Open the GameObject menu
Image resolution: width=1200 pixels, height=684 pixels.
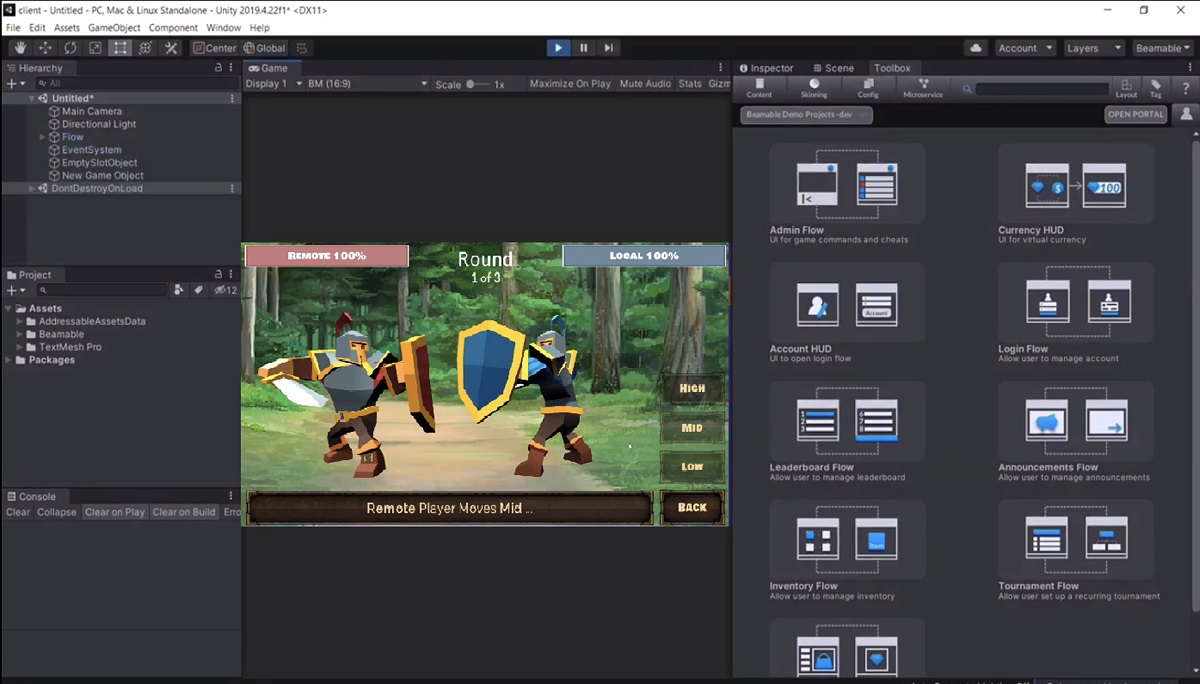pyautogui.click(x=114, y=28)
